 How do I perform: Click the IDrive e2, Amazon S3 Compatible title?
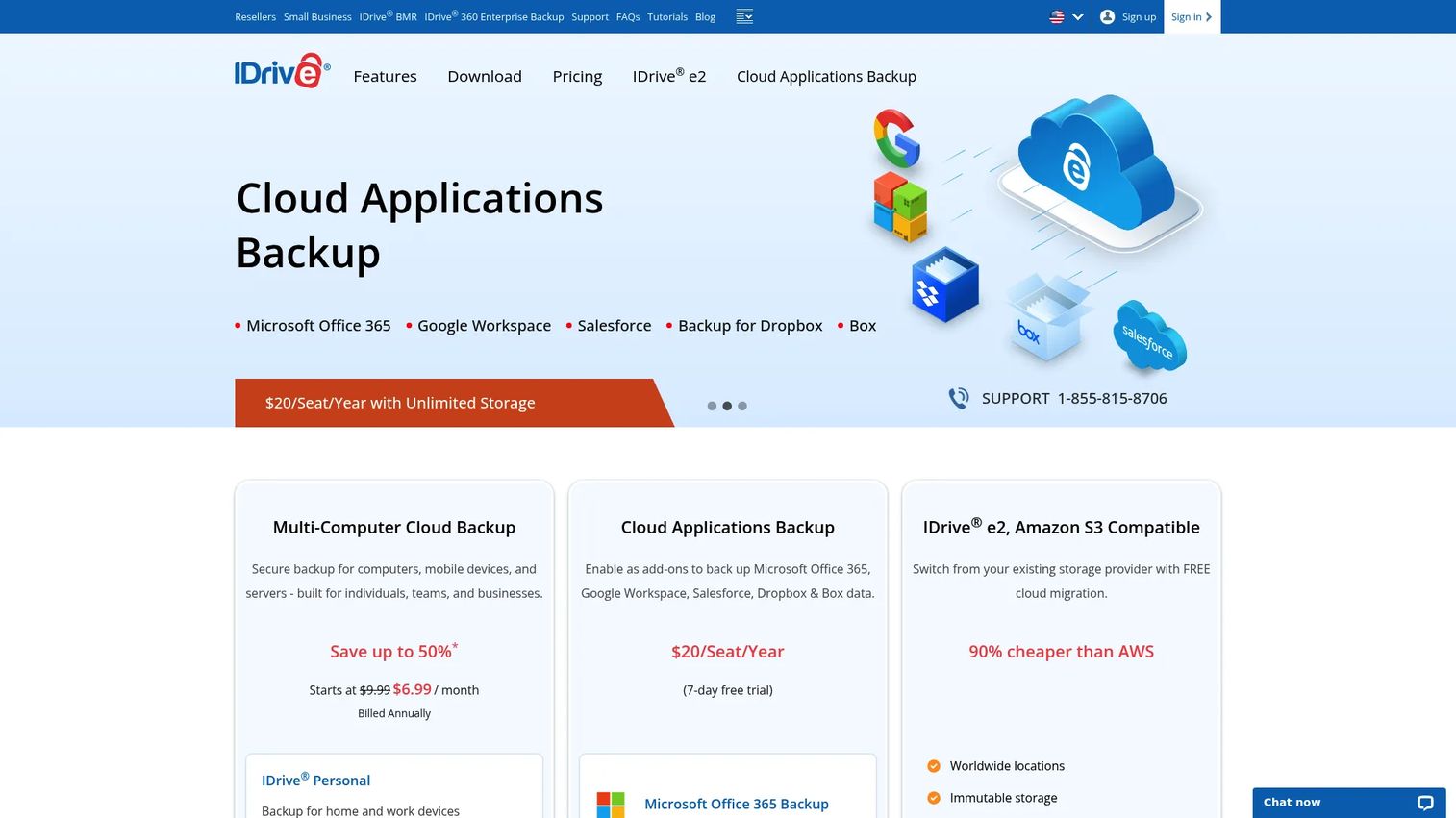tap(1062, 526)
